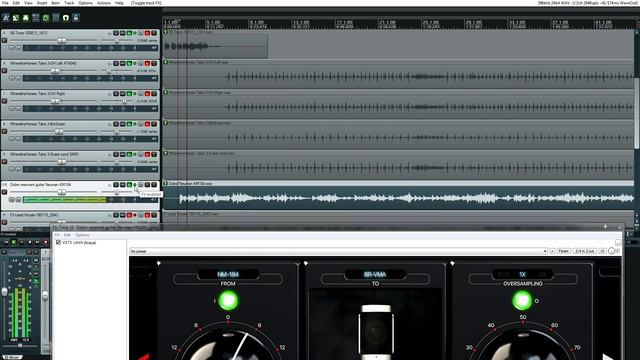Click the Param button in the FX window
Viewport: 640px width, 360px height.
point(563,251)
